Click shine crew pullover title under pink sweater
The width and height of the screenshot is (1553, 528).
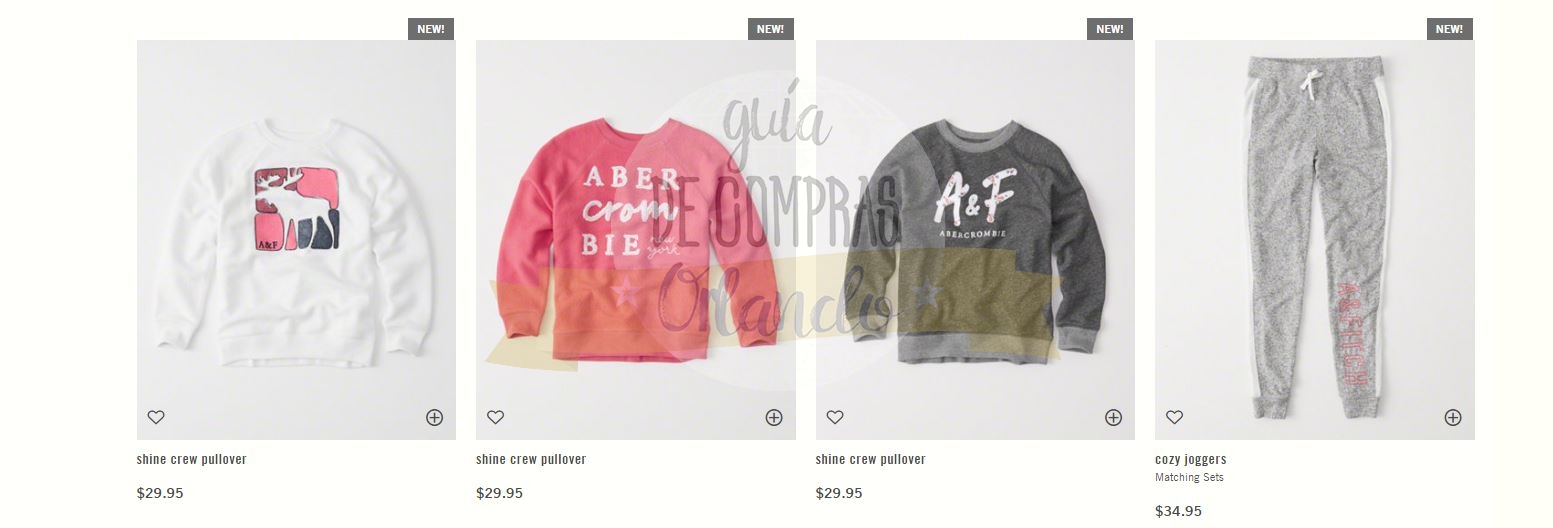tap(531, 460)
